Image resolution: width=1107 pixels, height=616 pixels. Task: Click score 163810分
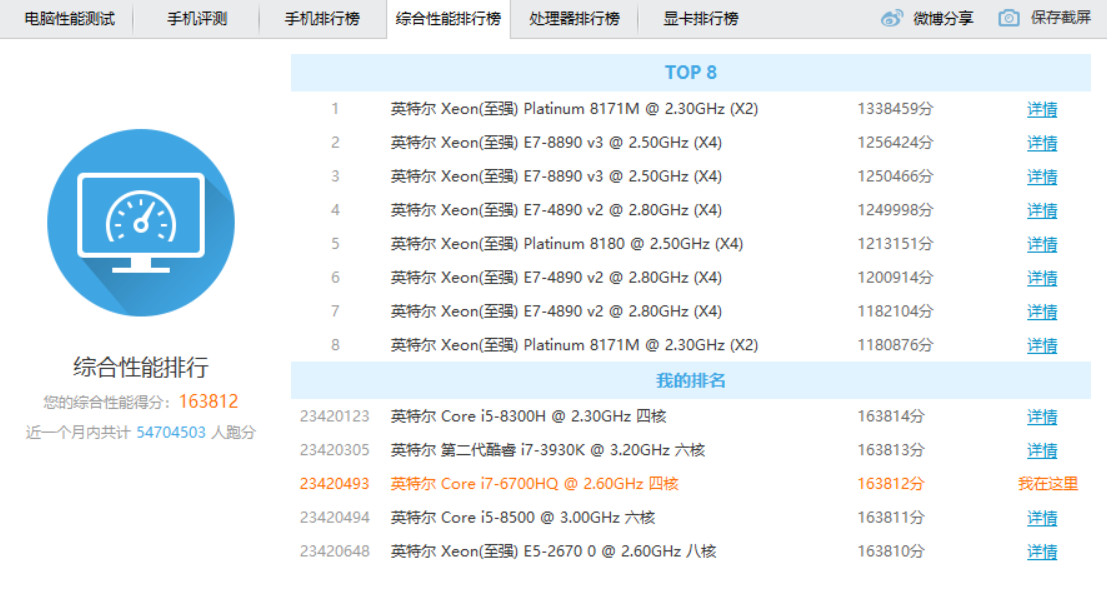coord(891,552)
